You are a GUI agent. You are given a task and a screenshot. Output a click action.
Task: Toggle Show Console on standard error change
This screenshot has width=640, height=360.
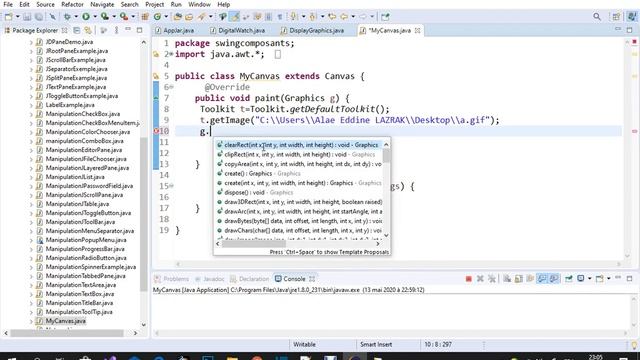coord(554,279)
